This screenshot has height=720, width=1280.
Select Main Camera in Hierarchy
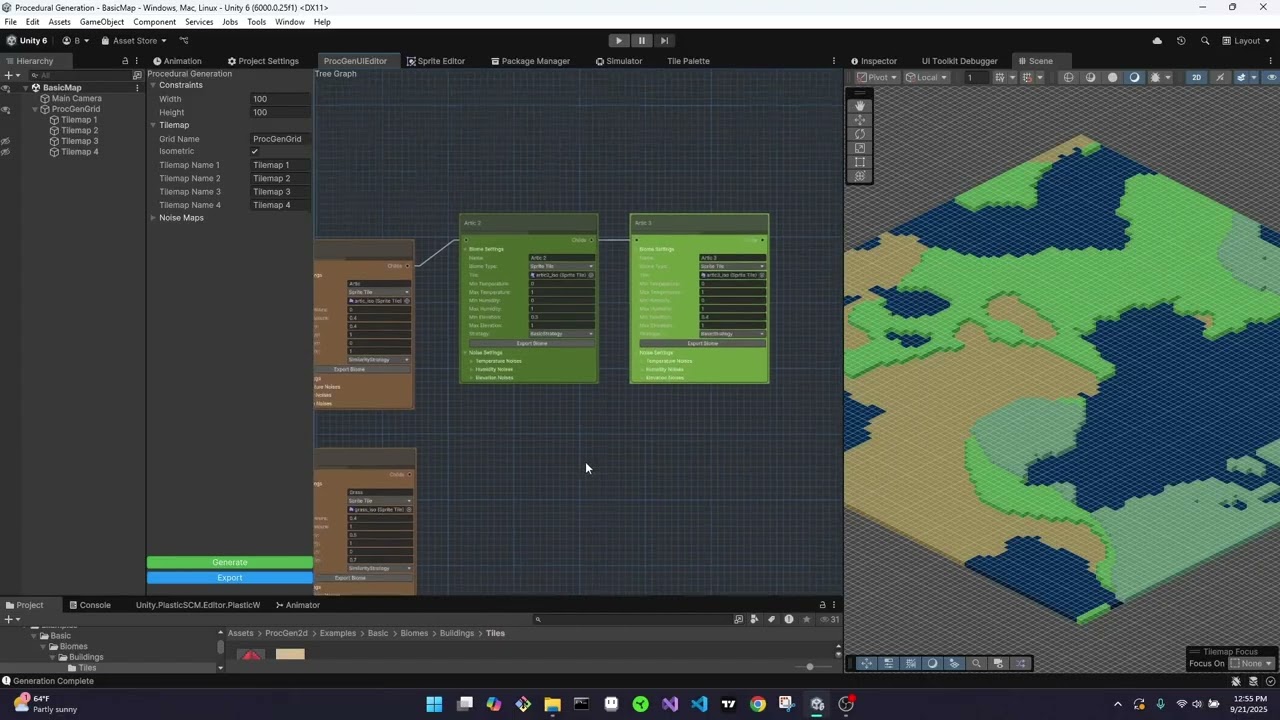76,98
